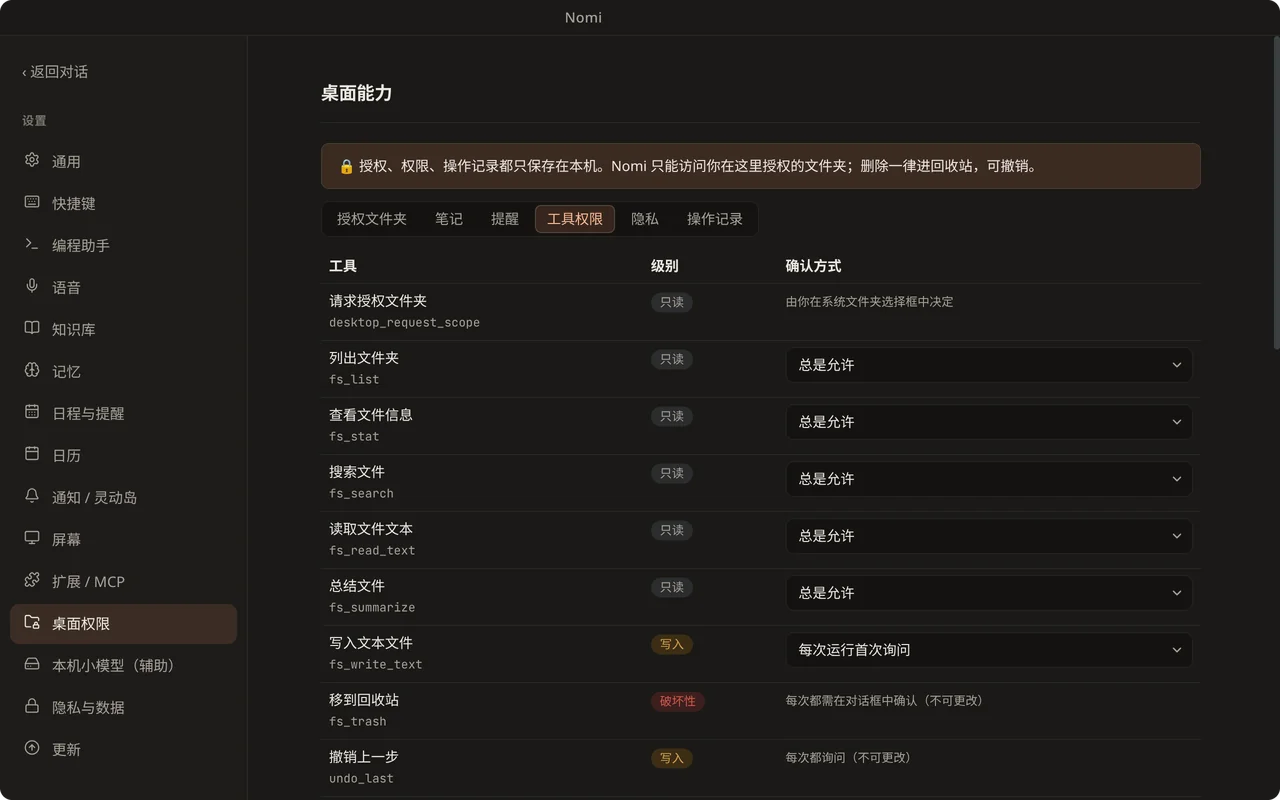1280x800 pixels.
Task: Open 编程助手 settings page
Action: pos(123,245)
